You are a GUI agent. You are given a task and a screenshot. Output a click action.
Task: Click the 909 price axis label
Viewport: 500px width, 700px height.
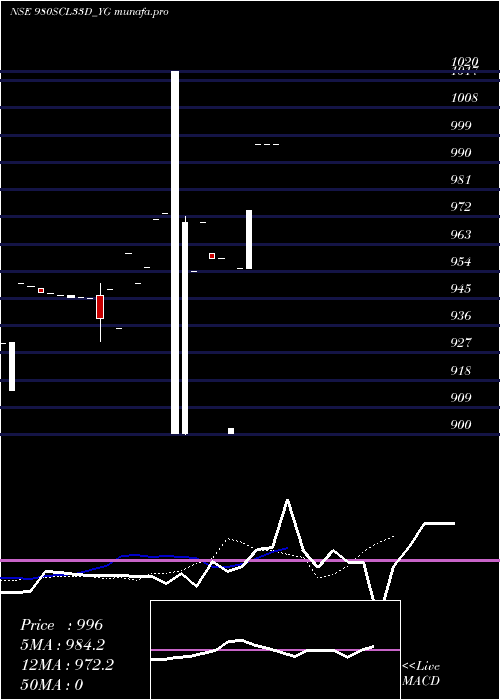pos(461,397)
